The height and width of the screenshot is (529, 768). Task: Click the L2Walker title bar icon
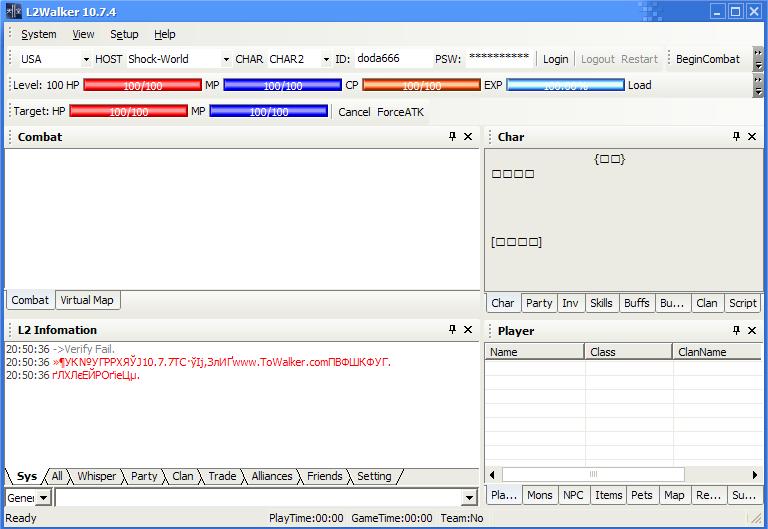click(14, 11)
